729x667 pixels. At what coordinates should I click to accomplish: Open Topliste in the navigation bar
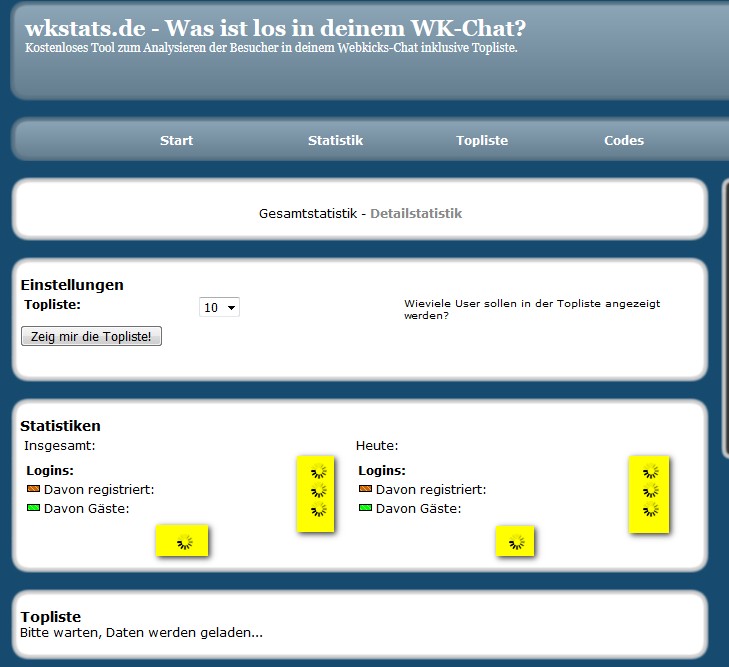click(x=482, y=141)
